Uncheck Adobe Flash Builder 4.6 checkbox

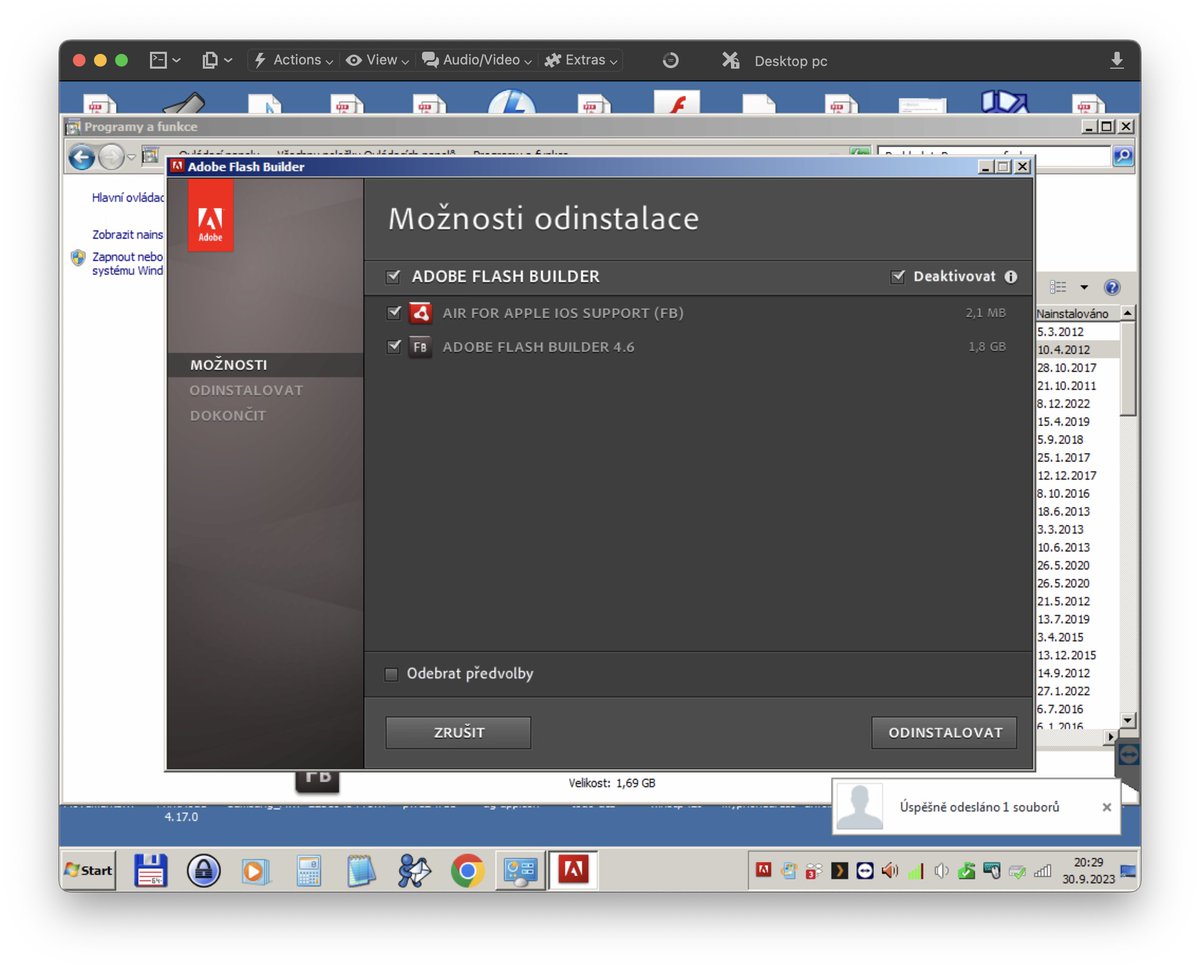click(393, 347)
